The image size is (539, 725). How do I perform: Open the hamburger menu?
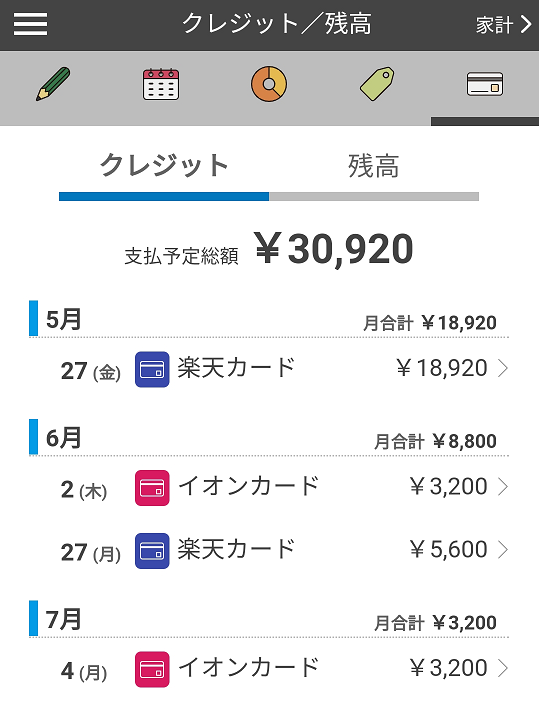coord(31,24)
